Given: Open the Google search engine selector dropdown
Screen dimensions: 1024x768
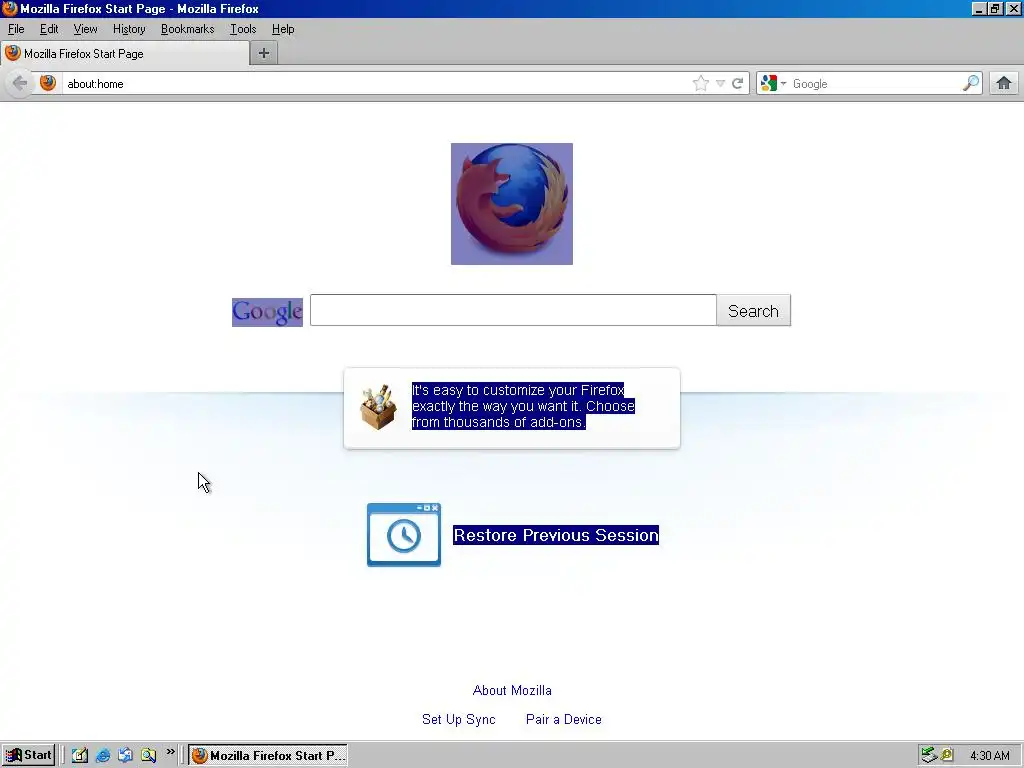Looking at the screenshot, I should pyautogui.click(x=773, y=84).
